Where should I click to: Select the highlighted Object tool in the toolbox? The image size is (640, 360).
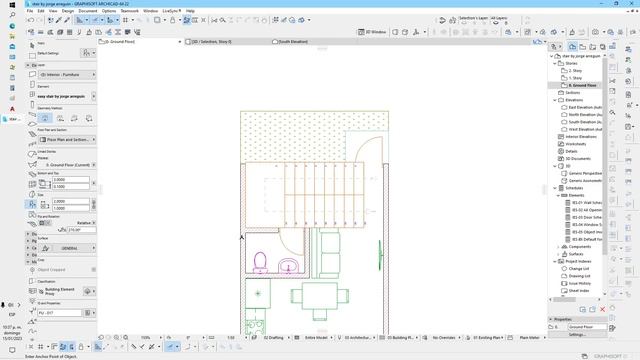click(x=32, y=204)
